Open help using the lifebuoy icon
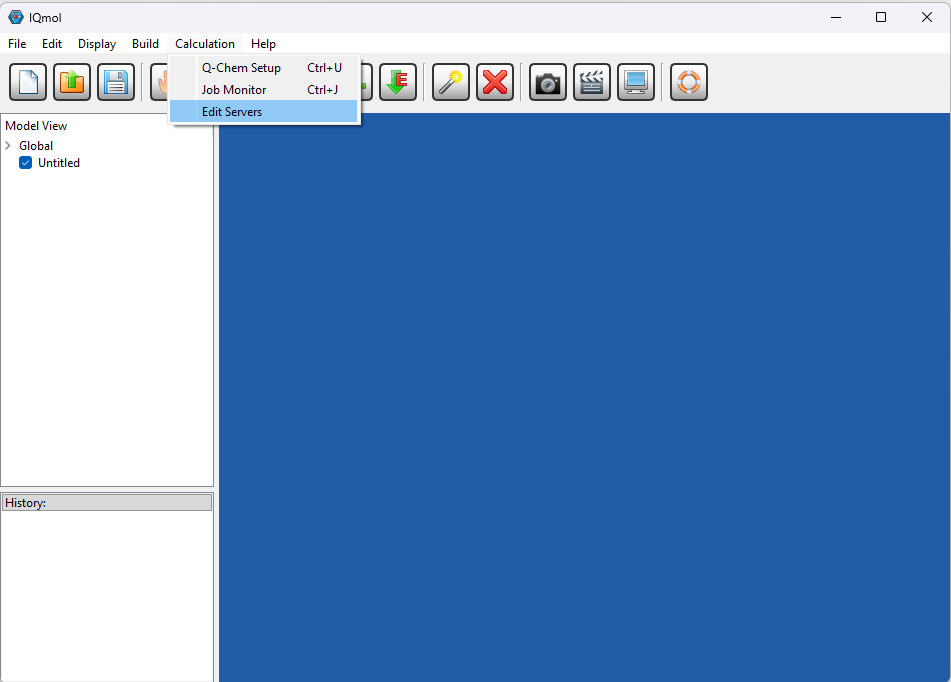Viewport: 951px width, 682px height. tap(689, 82)
